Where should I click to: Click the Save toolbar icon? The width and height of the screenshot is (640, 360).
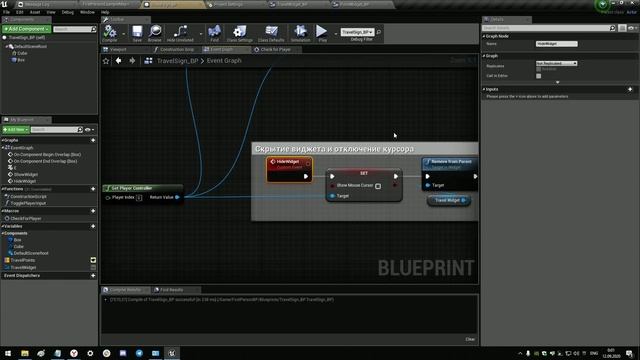[x=137, y=33]
